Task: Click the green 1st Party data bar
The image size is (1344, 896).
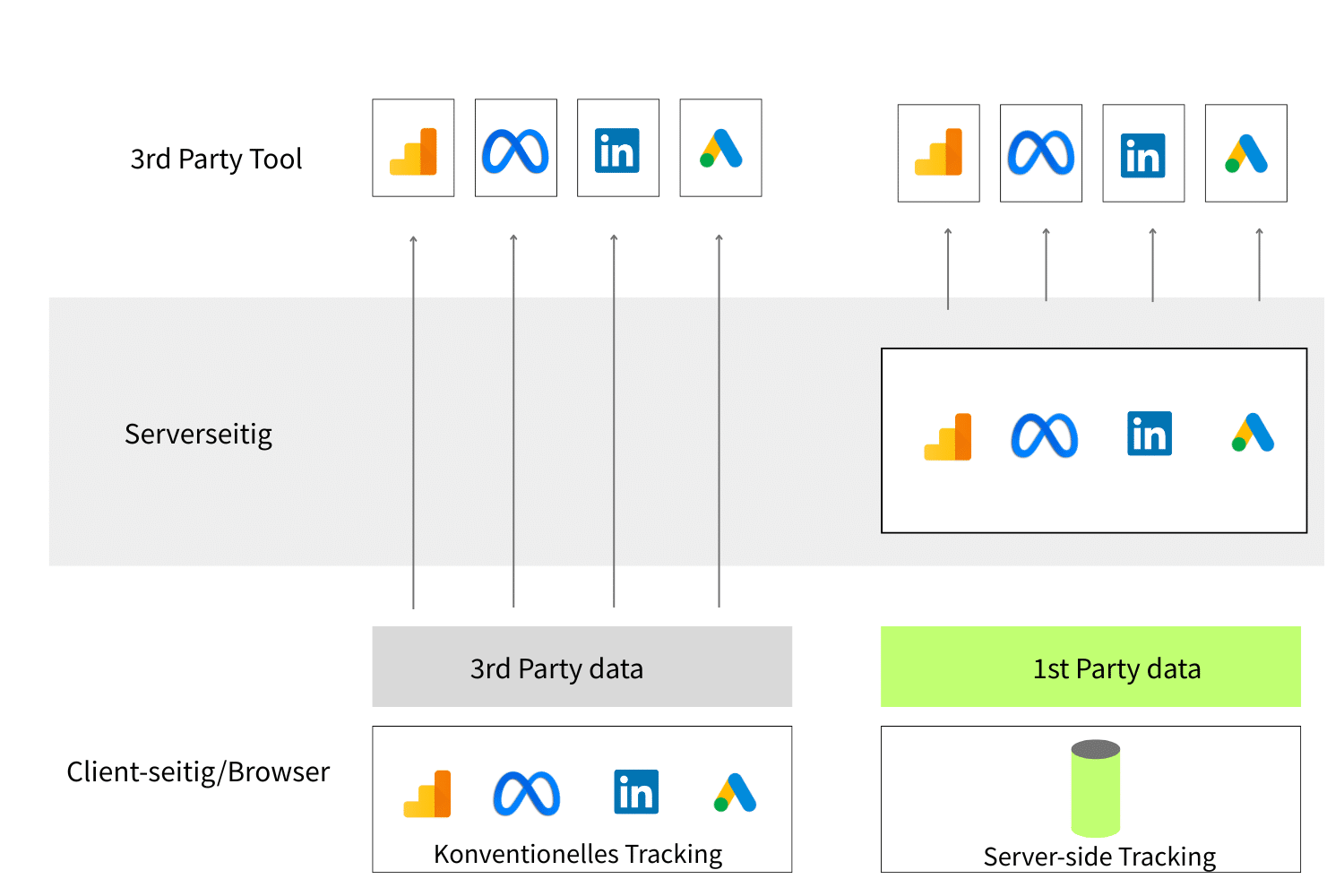Action: 1090,668
